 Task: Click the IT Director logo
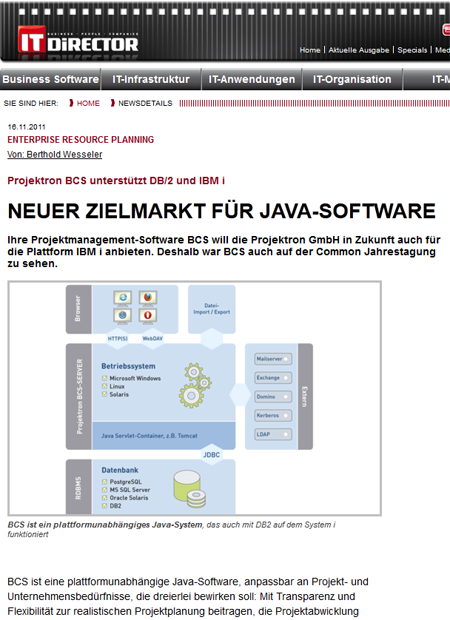pos(78,40)
